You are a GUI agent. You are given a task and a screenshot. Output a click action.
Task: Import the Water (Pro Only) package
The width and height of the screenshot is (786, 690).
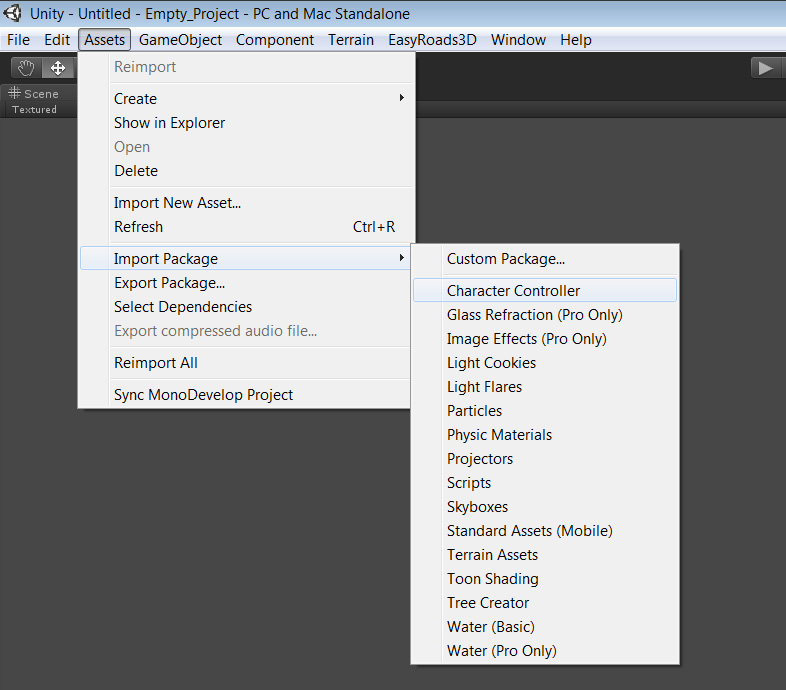click(545, 651)
